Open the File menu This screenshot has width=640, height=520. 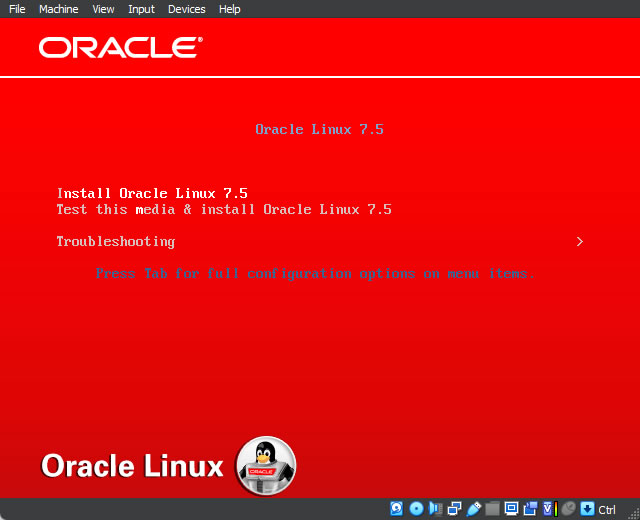tap(17, 9)
